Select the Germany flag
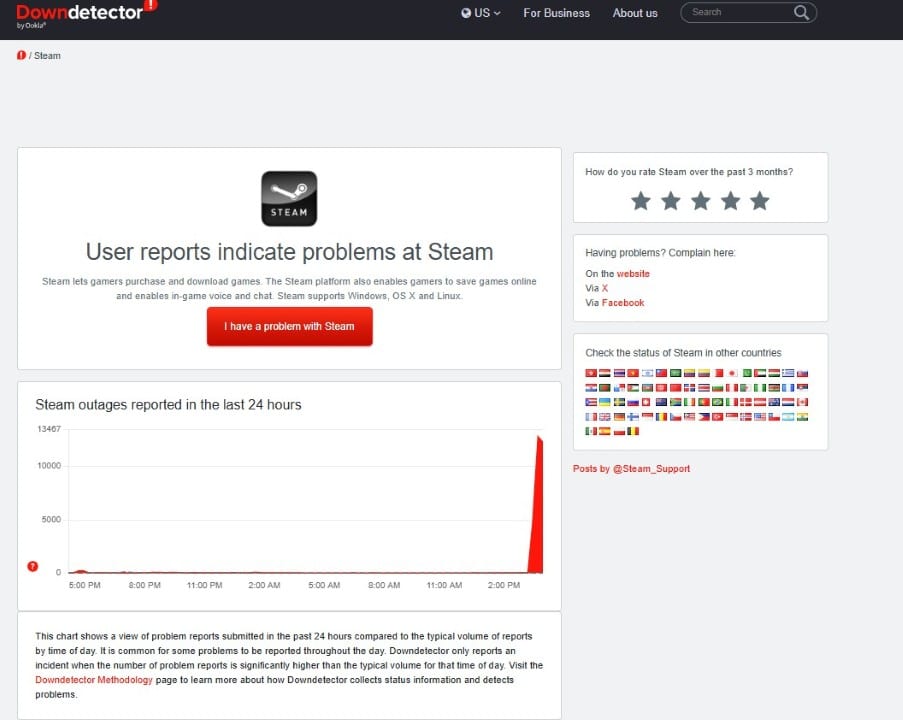 pos(619,417)
